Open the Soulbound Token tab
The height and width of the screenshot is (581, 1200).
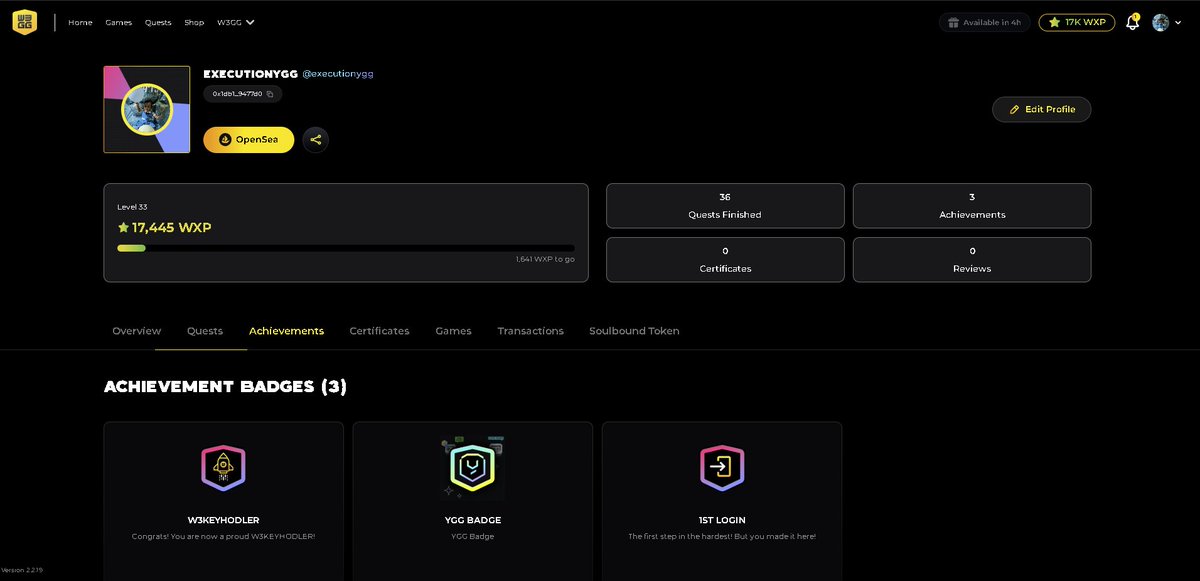634,331
